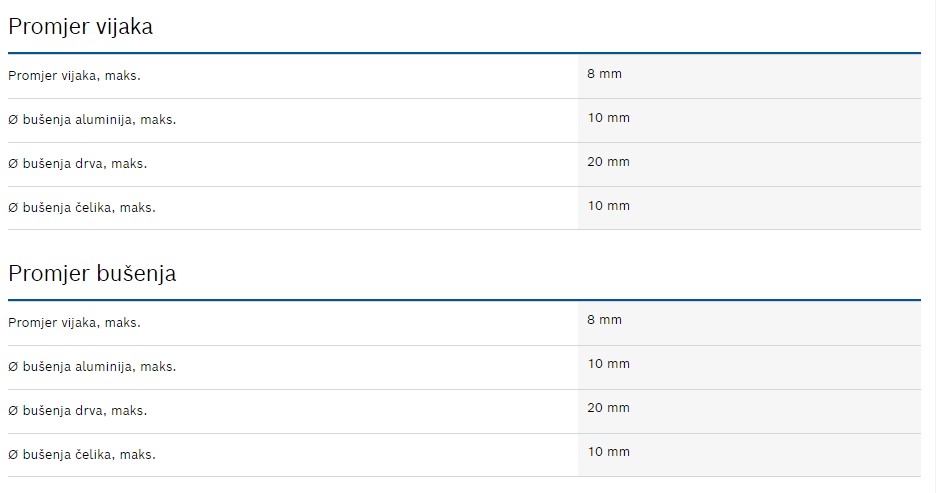Click aluminium 10 mm value in Promjer bušenja section
The width and height of the screenshot is (936, 493).
point(609,364)
